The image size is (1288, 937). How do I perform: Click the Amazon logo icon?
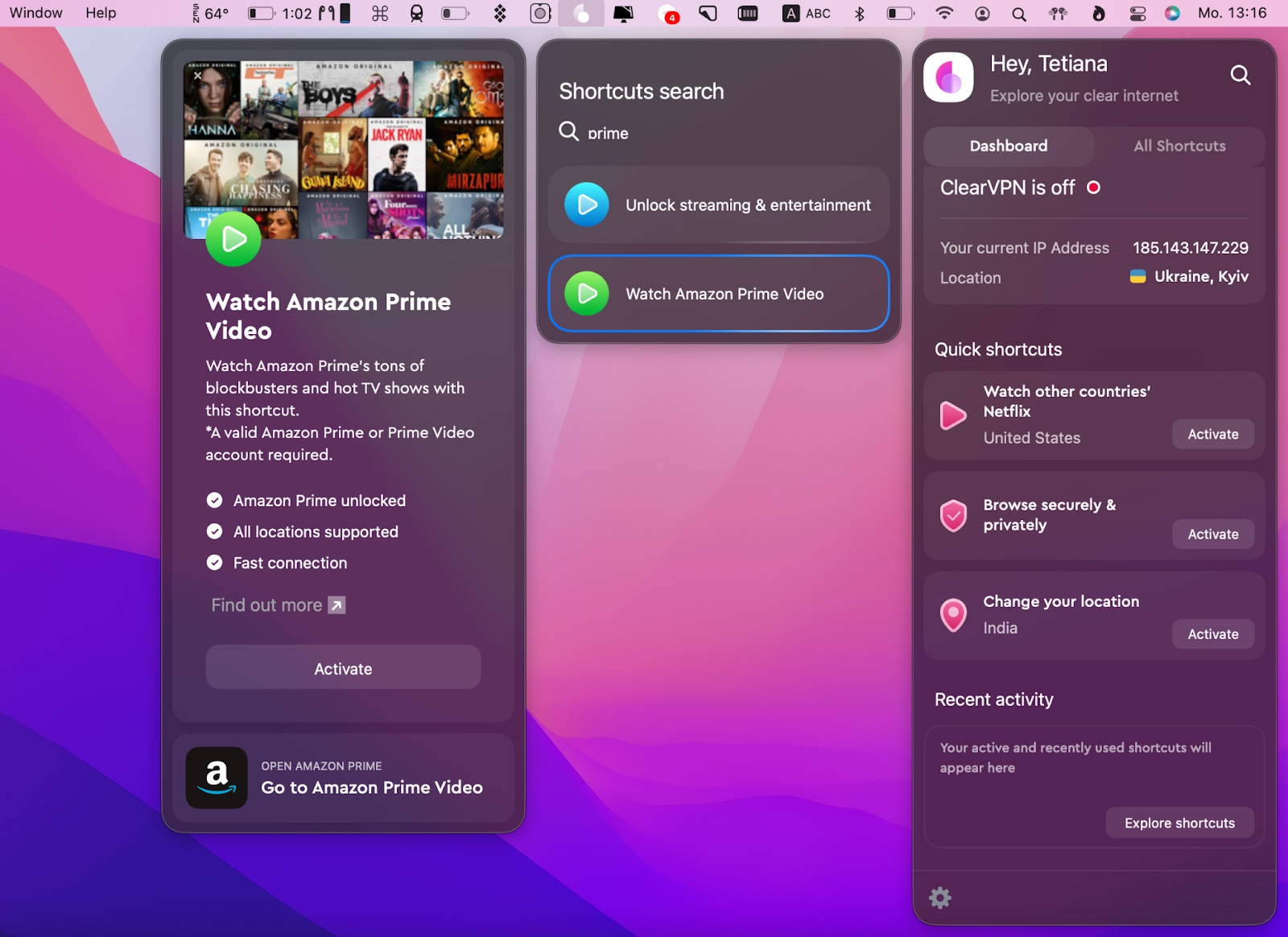tap(217, 778)
